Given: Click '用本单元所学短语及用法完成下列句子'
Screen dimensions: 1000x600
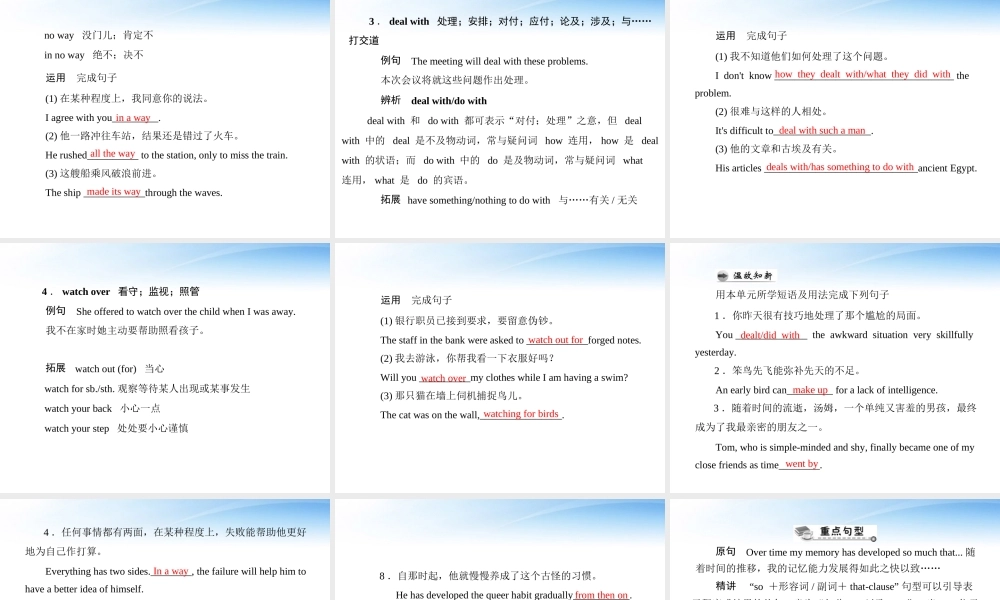Looking at the screenshot, I should [x=802, y=295].
